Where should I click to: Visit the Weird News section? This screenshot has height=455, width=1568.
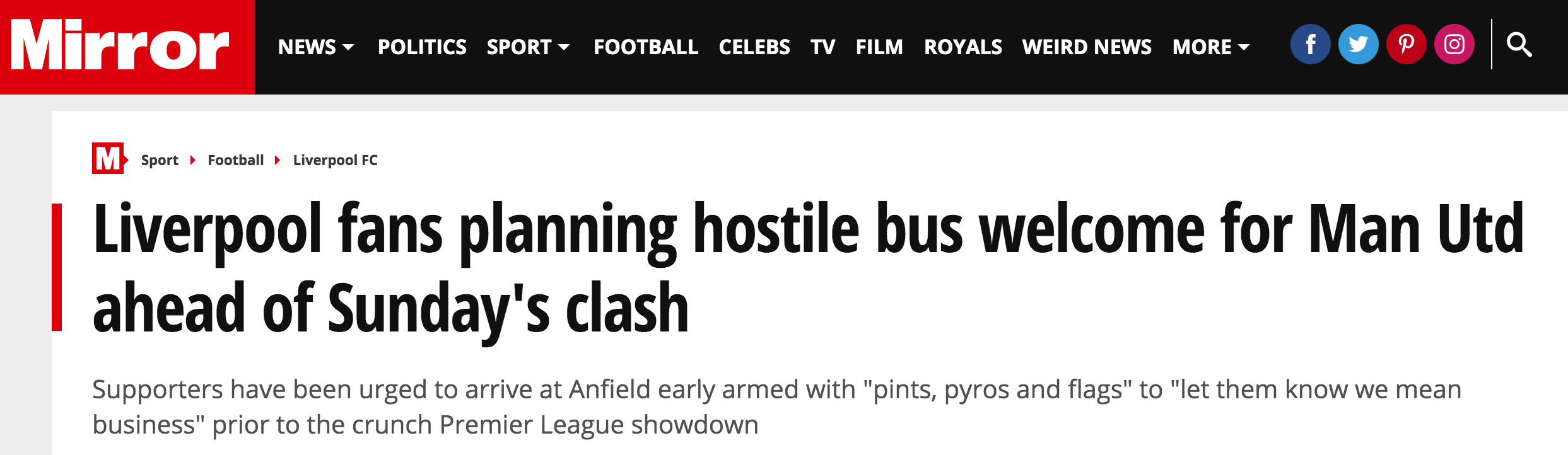pyautogui.click(x=1087, y=47)
